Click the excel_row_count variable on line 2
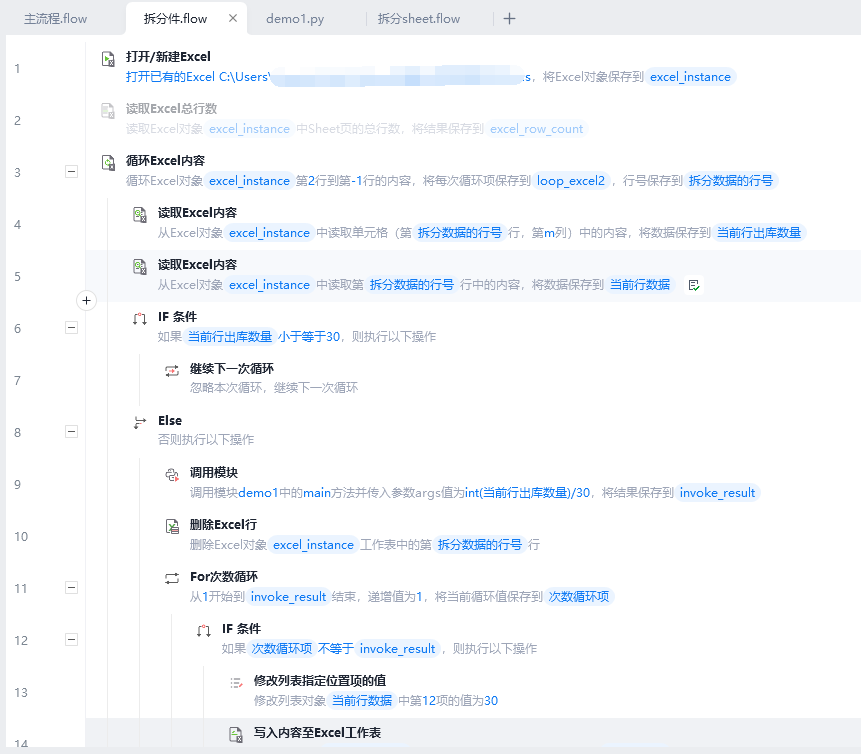 point(536,129)
